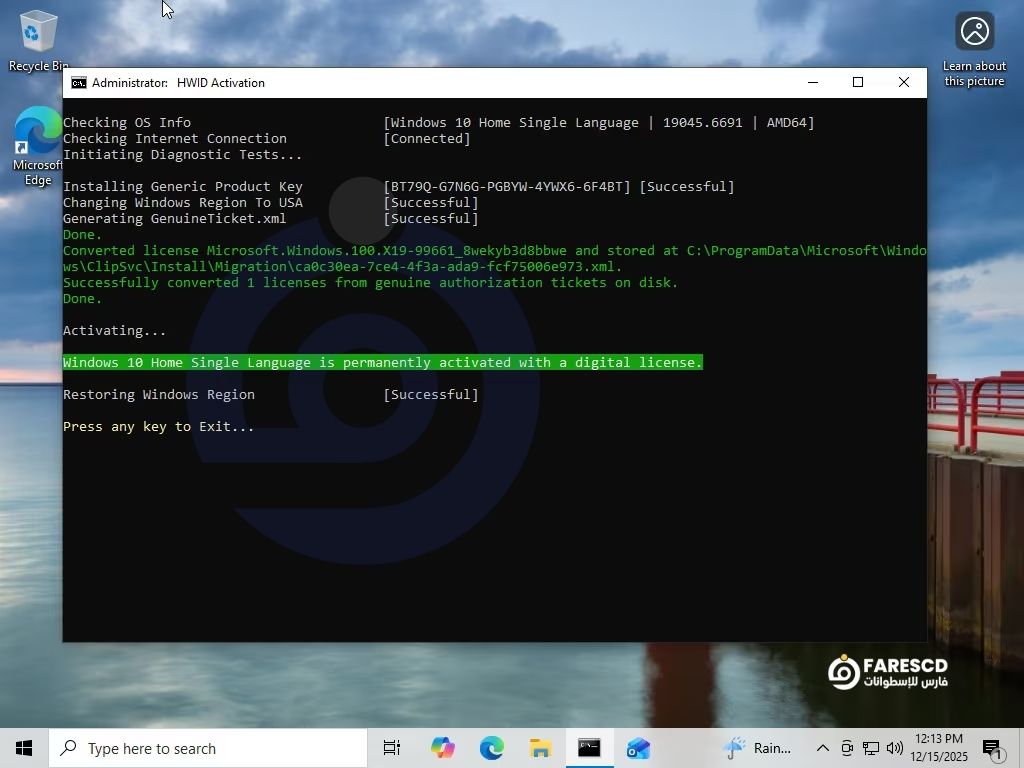This screenshot has width=1024, height=768.
Task: Open File Explorer from the taskbar
Action: coord(540,748)
